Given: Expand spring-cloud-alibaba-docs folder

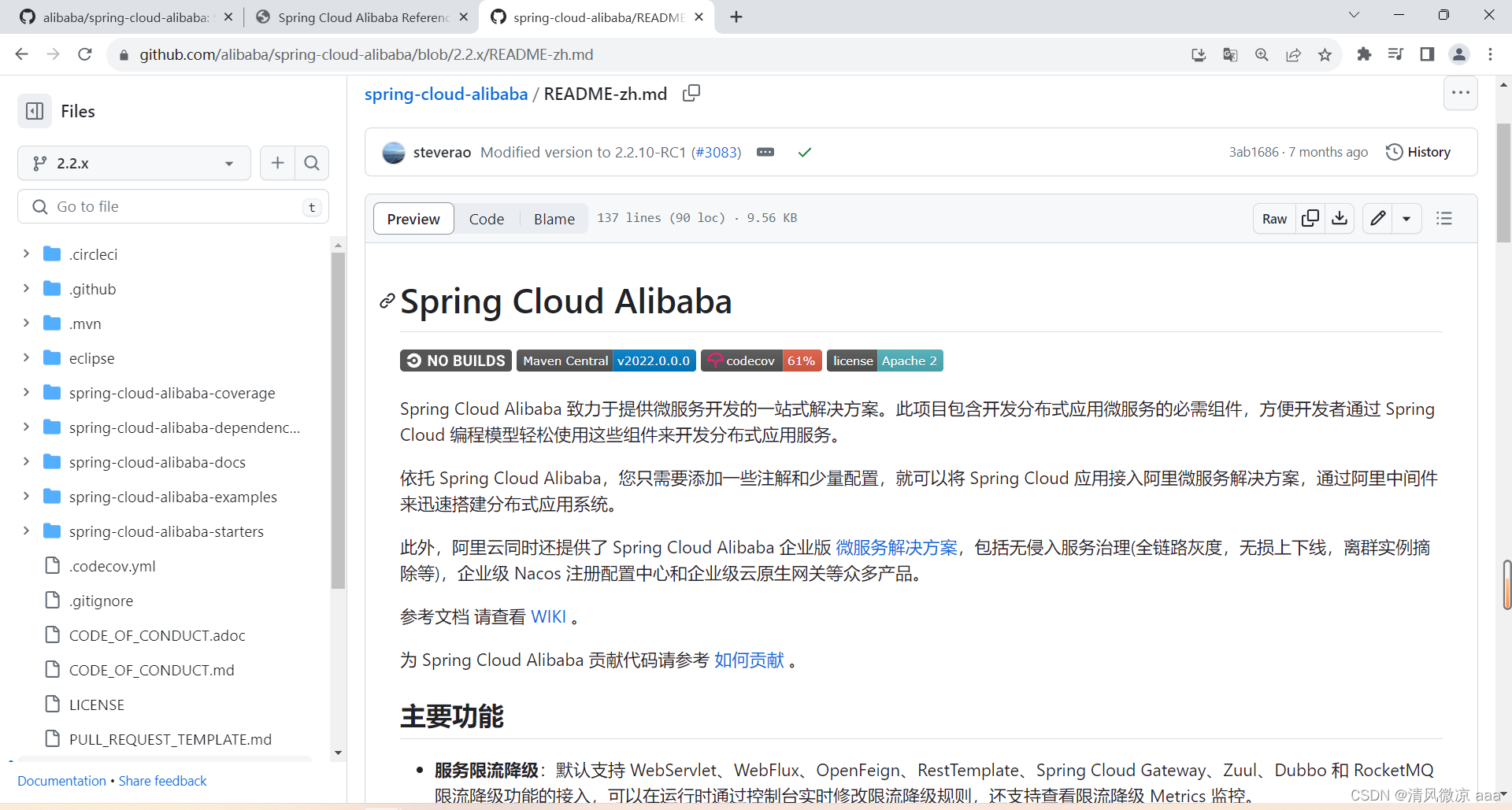Looking at the screenshot, I should click(x=26, y=461).
